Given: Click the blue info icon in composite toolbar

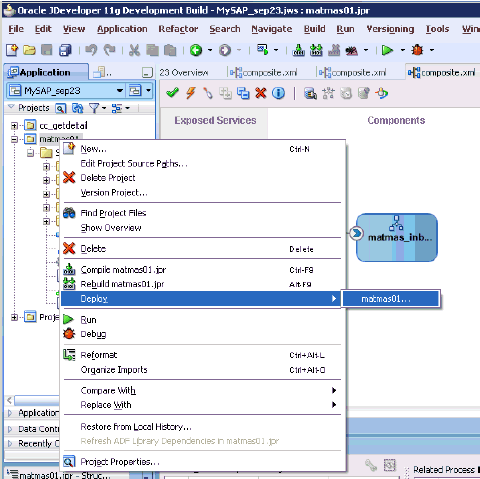Looking at the screenshot, I should (278, 93).
